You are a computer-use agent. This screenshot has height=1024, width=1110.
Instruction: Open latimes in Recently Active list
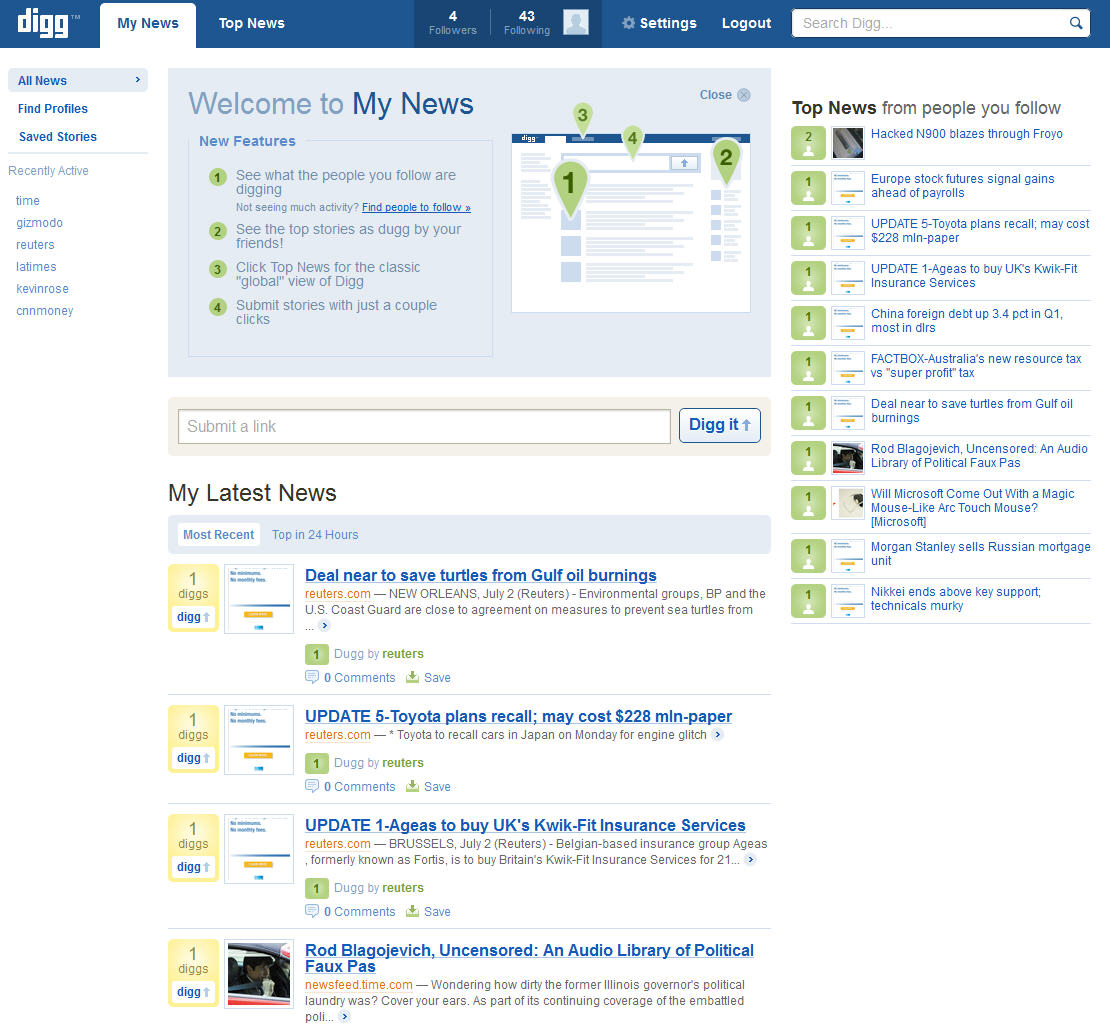pos(36,267)
